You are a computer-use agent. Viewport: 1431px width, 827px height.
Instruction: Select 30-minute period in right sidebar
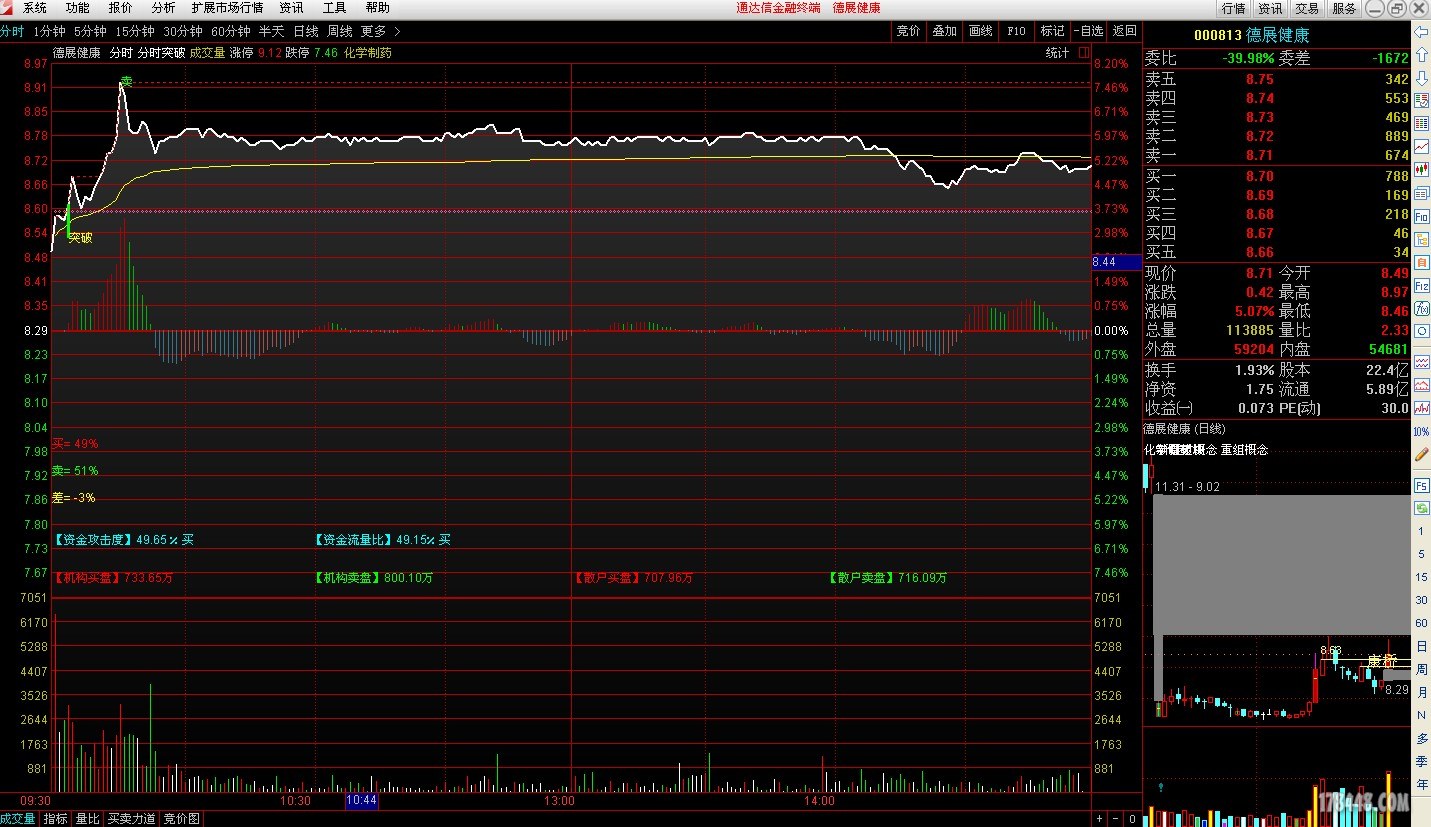(x=1421, y=600)
